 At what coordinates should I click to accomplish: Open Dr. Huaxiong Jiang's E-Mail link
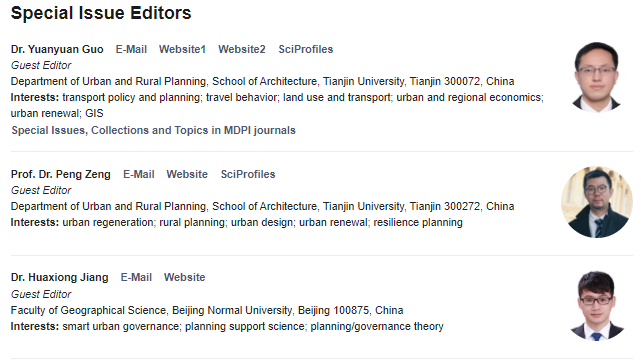(x=136, y=277)
